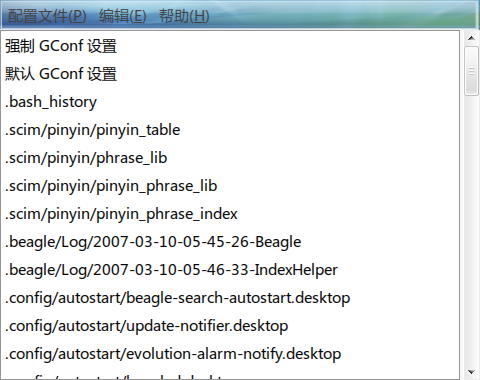This screenshot has height=380, width=480.
Task: Click the scrollbar down arrow
Action: [x=471, y=372]
